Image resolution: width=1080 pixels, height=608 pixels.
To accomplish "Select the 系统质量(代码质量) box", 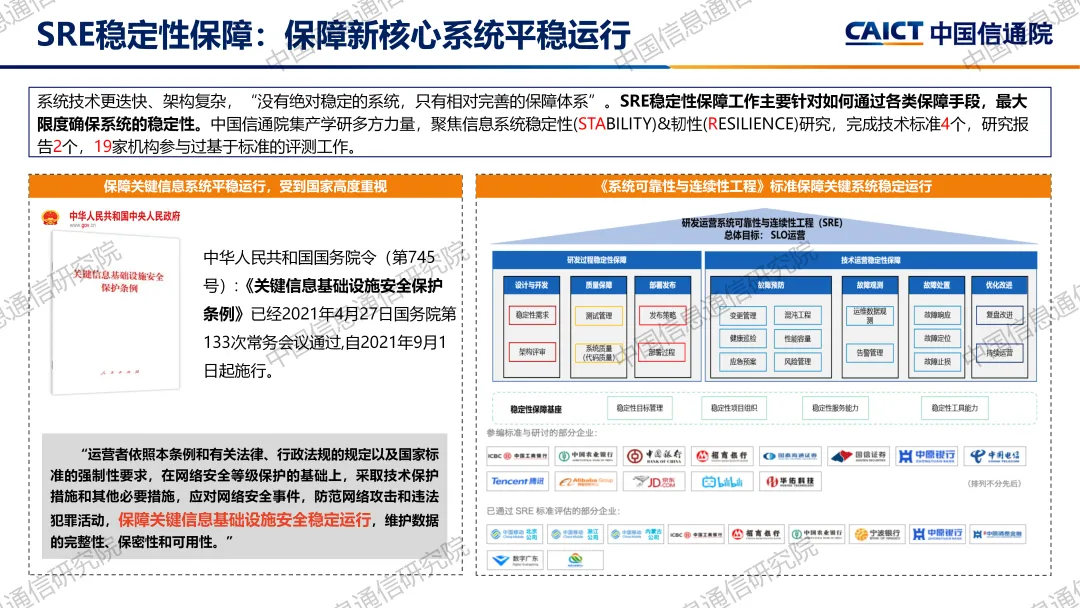I will click(x=599, y=353).
